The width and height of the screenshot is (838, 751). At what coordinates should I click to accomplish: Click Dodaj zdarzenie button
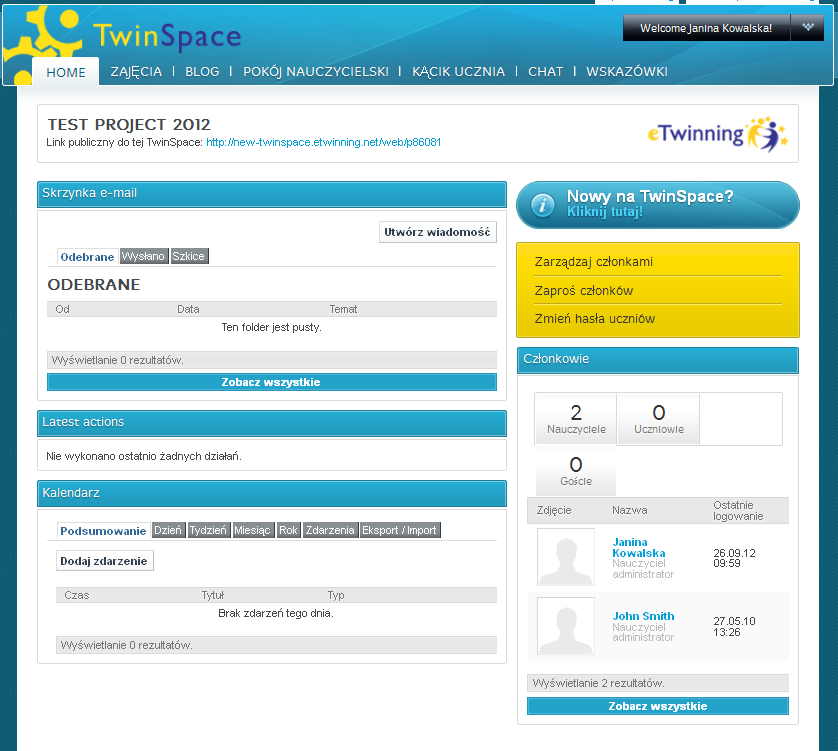[104, 561]
